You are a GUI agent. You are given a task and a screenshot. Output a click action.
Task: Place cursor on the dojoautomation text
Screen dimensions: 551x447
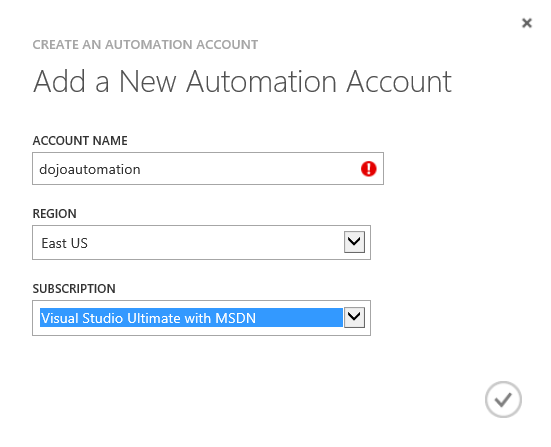(90, 169)
